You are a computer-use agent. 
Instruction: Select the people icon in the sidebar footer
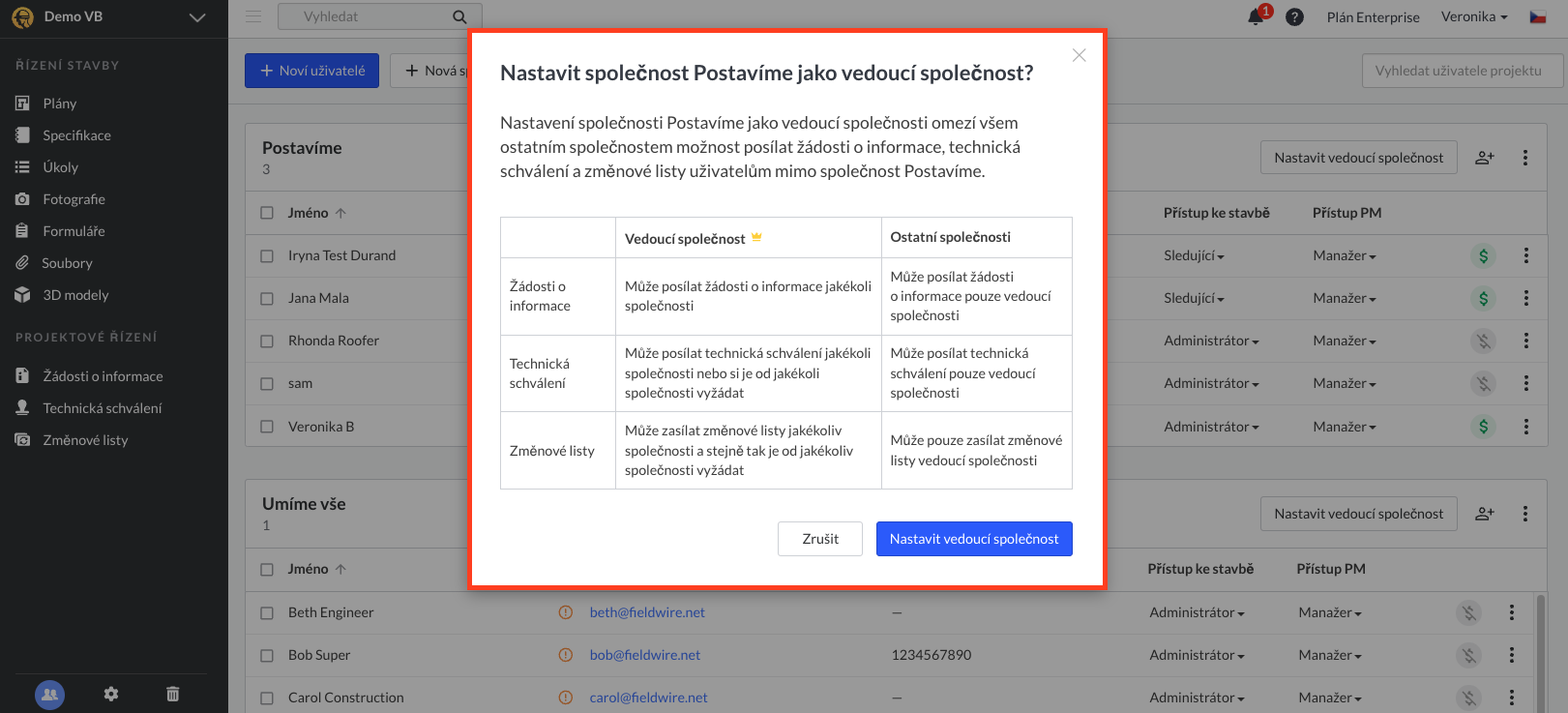click(49, 694)
